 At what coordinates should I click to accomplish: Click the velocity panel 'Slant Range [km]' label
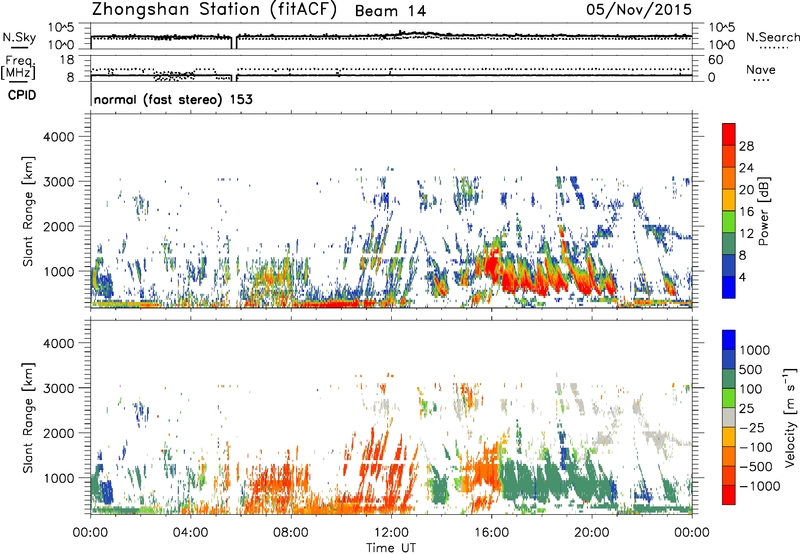[x=29, y=418]
